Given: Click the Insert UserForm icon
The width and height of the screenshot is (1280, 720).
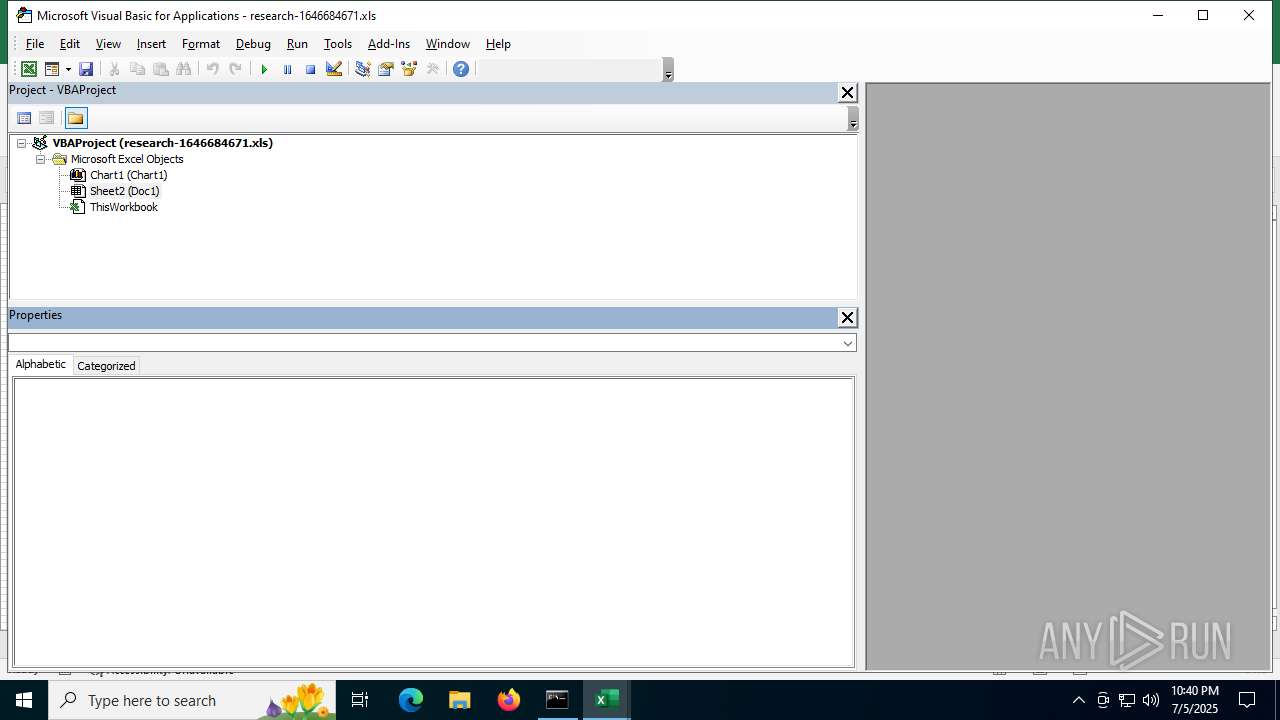Looking at the screenshot, I should (52, 69).
